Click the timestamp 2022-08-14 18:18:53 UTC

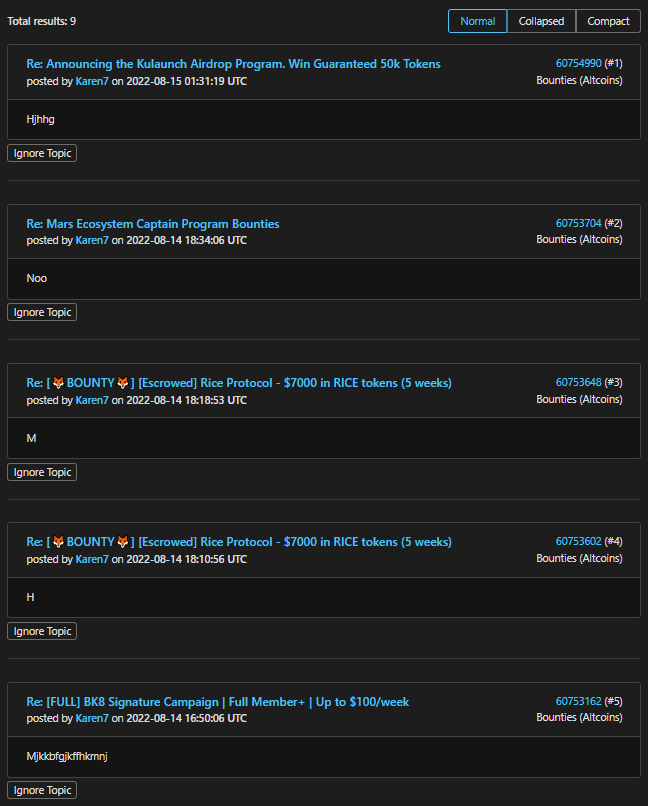187,400
